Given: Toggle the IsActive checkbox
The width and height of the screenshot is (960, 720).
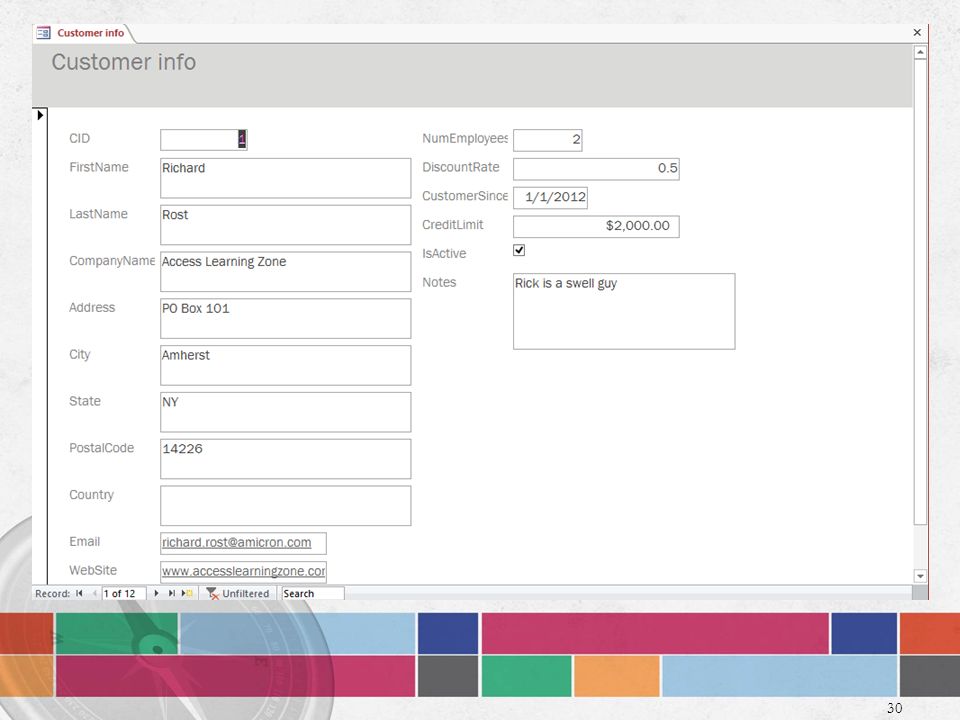Looking at the screenshot, I should (519, 250).
